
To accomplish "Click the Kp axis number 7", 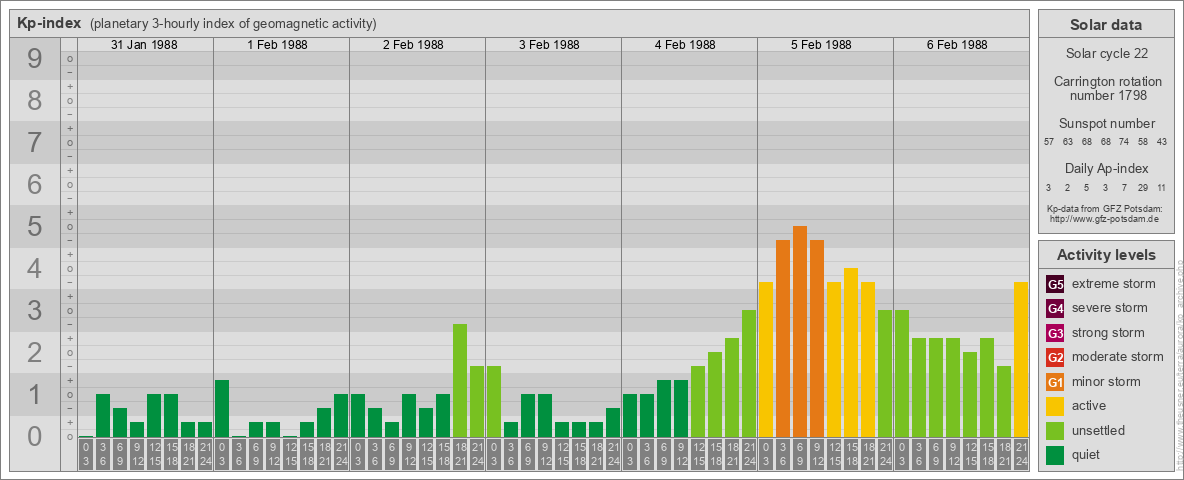I will coord(35,143).
